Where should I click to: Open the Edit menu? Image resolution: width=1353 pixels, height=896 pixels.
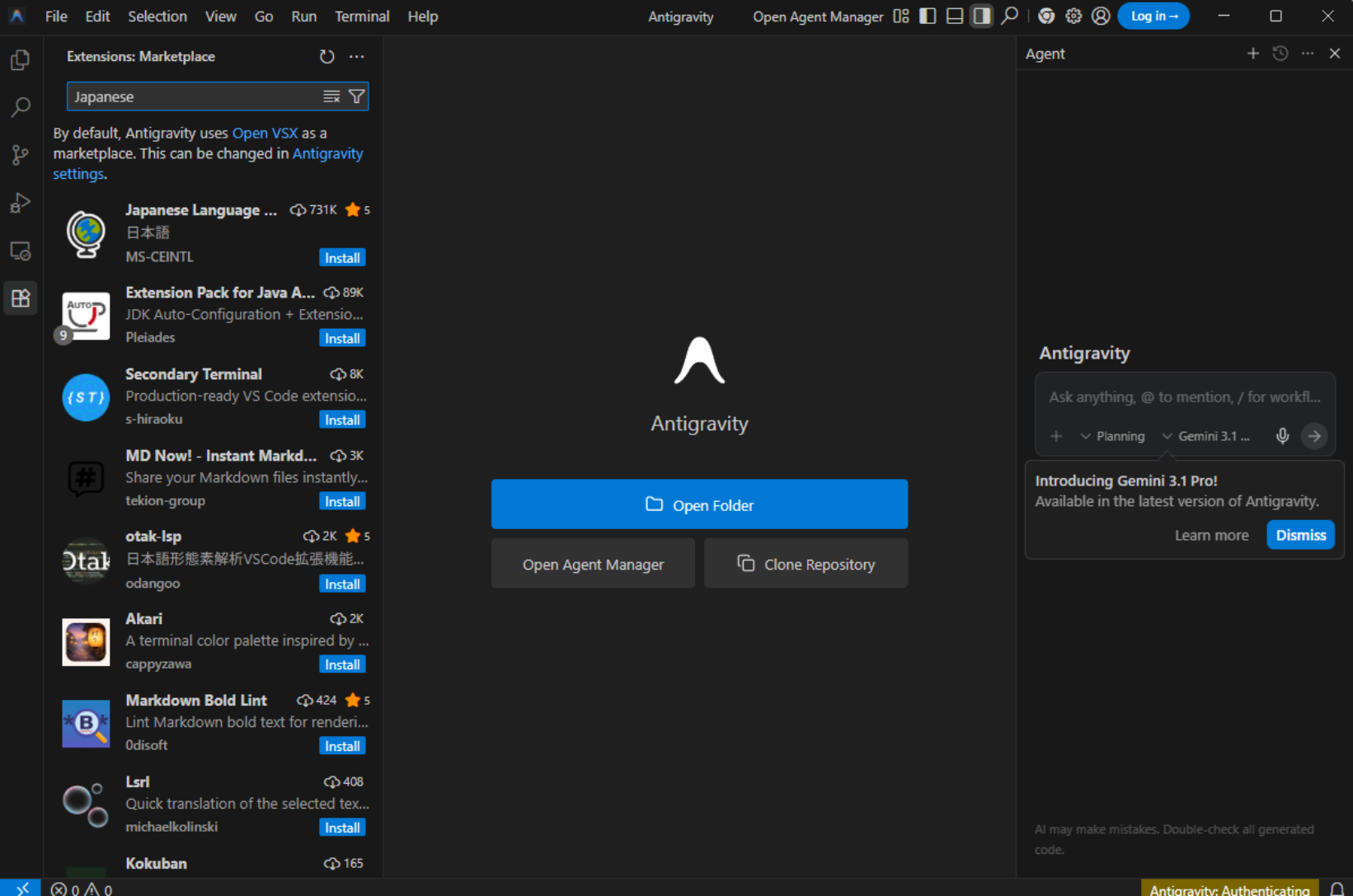coord(97,16)
